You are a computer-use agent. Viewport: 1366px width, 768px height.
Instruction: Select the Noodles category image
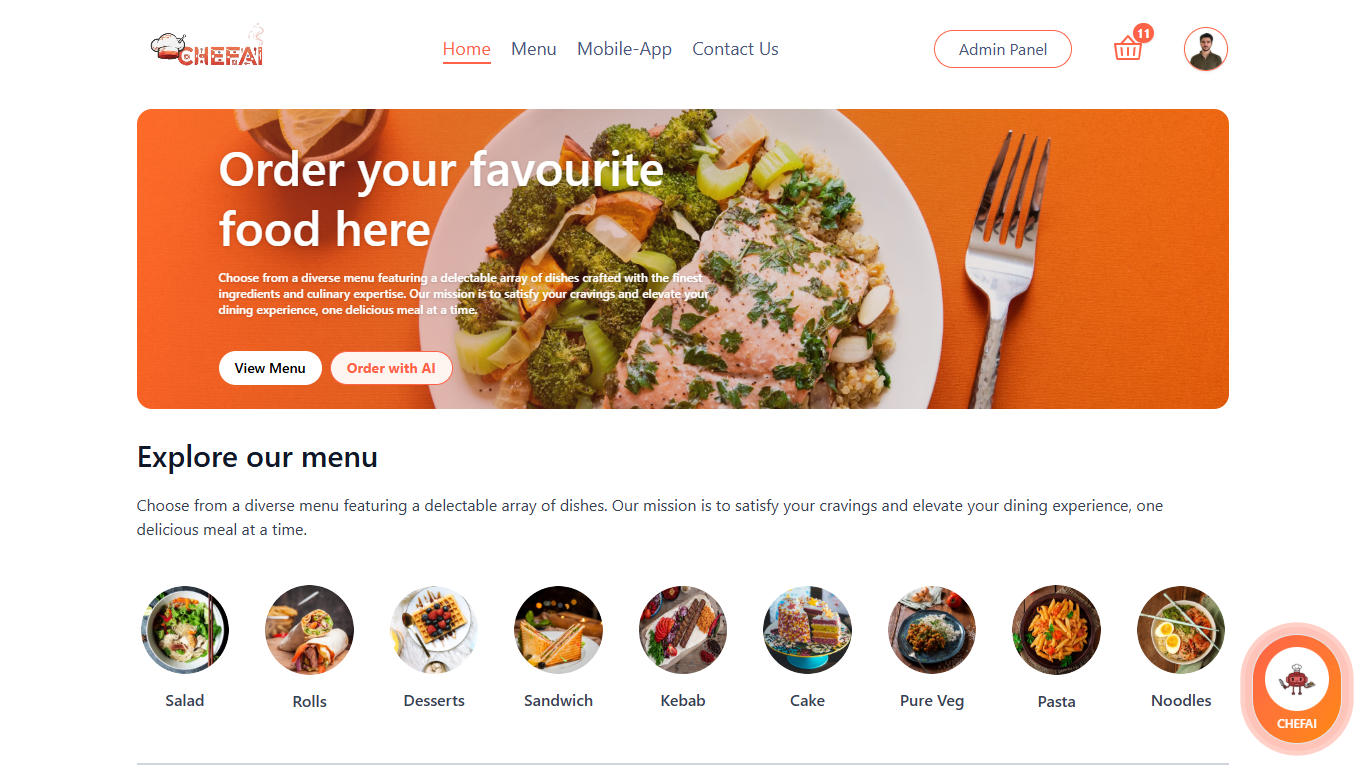(1181, 630)
